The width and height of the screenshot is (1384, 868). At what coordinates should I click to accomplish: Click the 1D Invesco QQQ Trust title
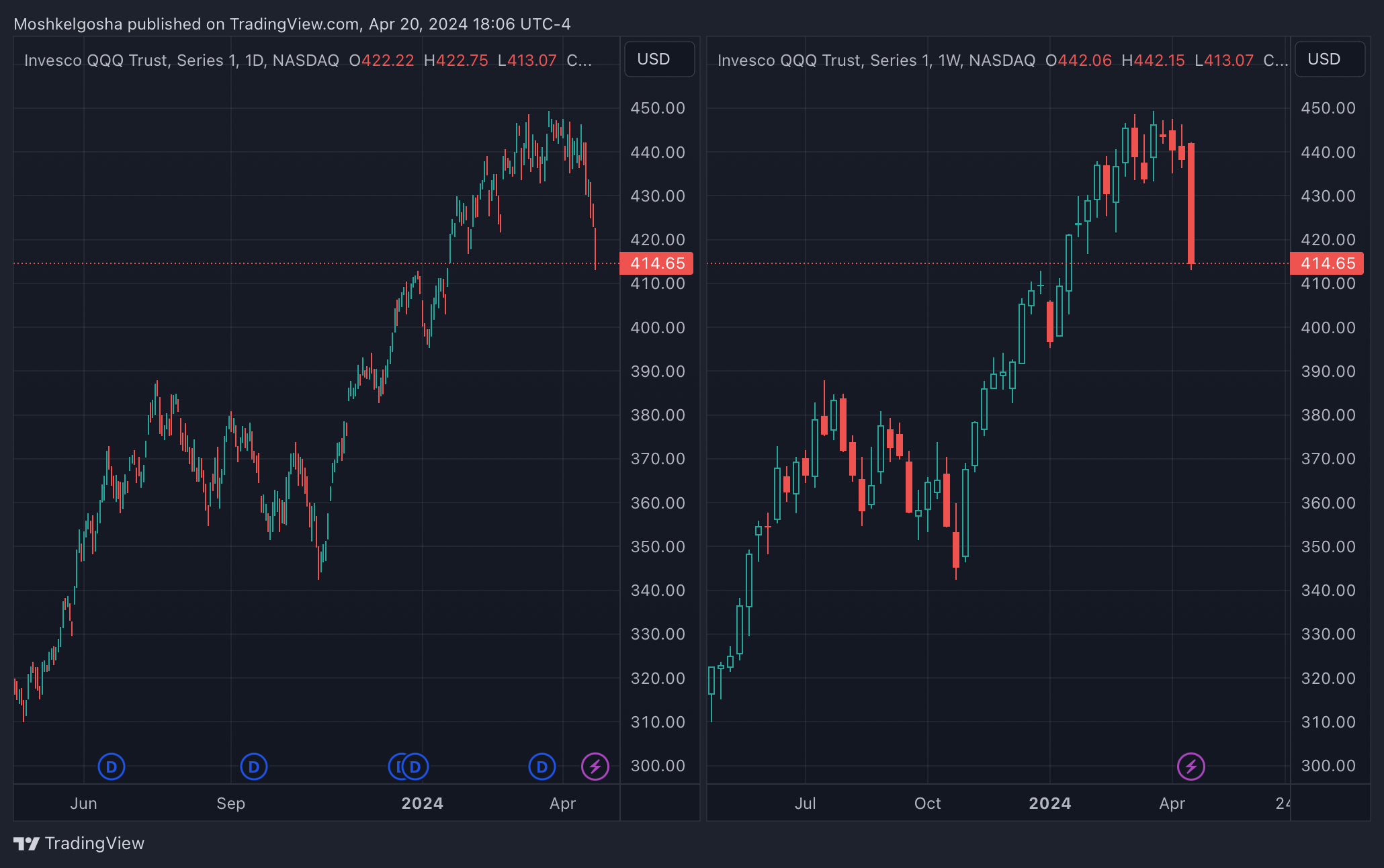[181, 60]
